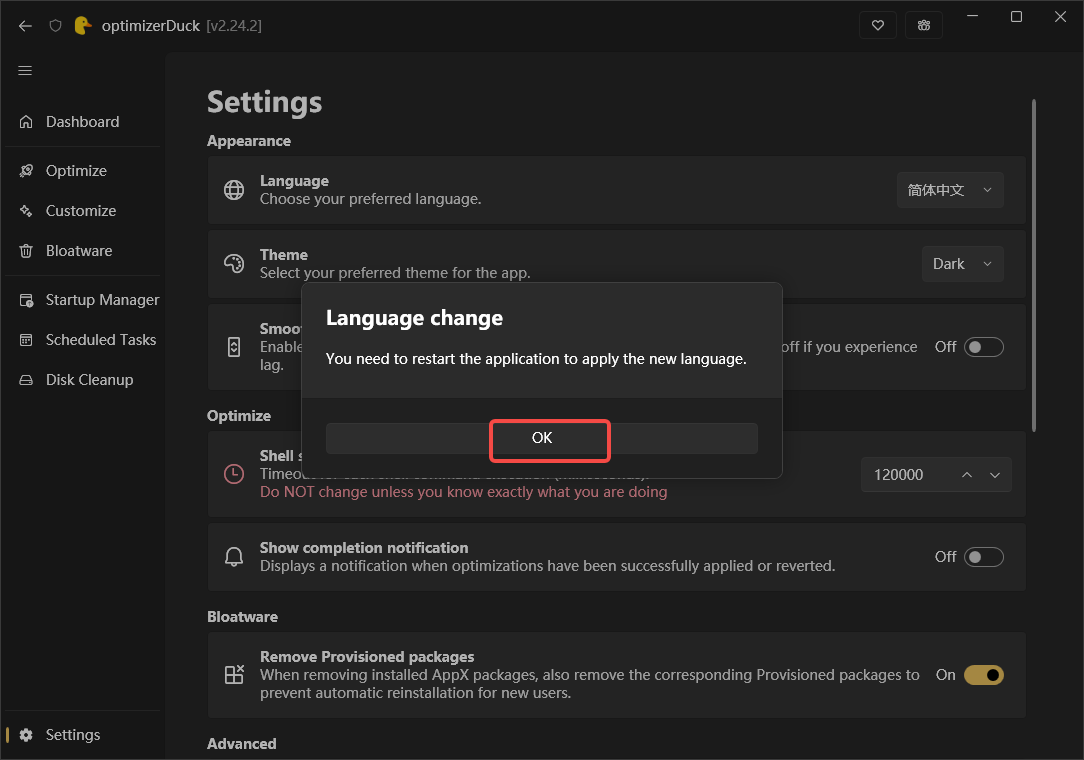
Task: Open the heart favorite button
Action: (877, 26)
